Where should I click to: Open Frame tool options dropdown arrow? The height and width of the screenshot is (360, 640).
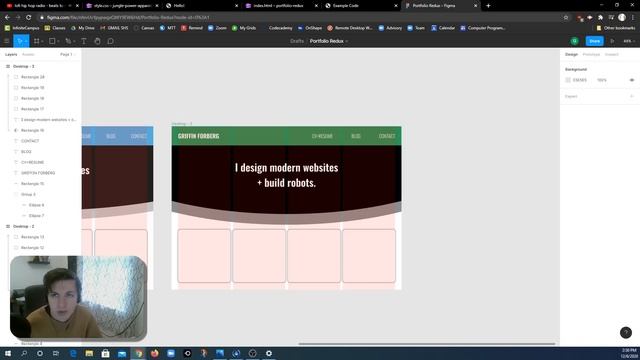42,42
